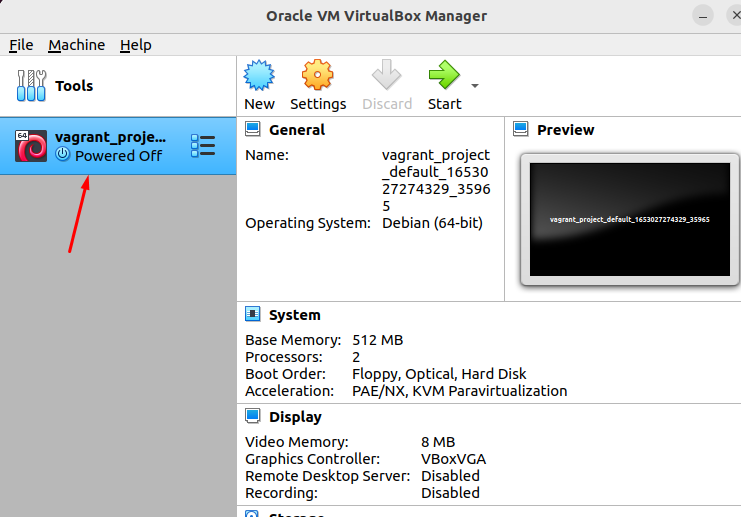Click the 'Operating System:' label
Screen dimensions: 741x517
(x=308, y=223)
